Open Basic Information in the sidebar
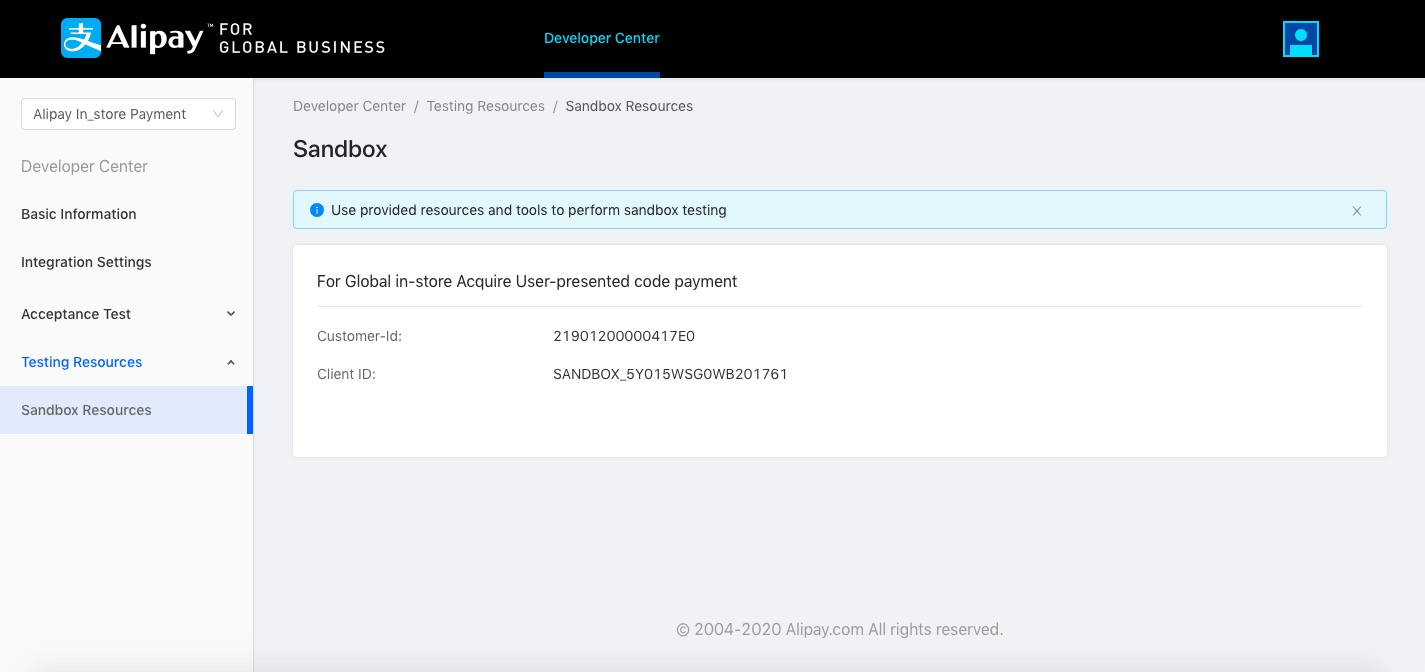This screenshot has height=672, width=1425. tap(79, 214)
